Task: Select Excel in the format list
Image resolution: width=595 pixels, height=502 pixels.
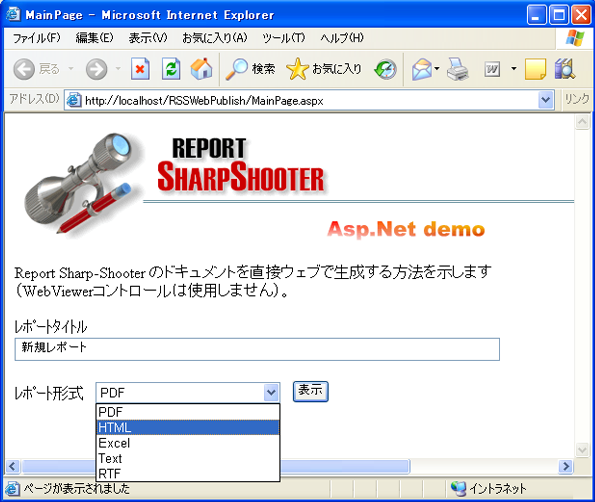Action: (188, 443)
